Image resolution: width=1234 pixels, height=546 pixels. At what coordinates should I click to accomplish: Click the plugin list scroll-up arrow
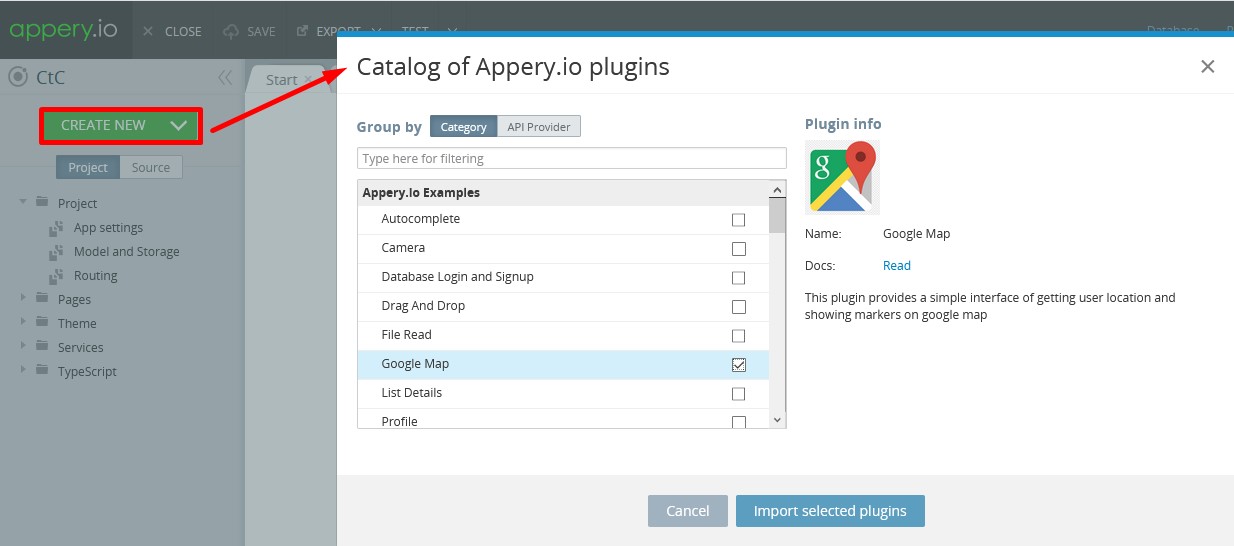[x=778, y=190]
